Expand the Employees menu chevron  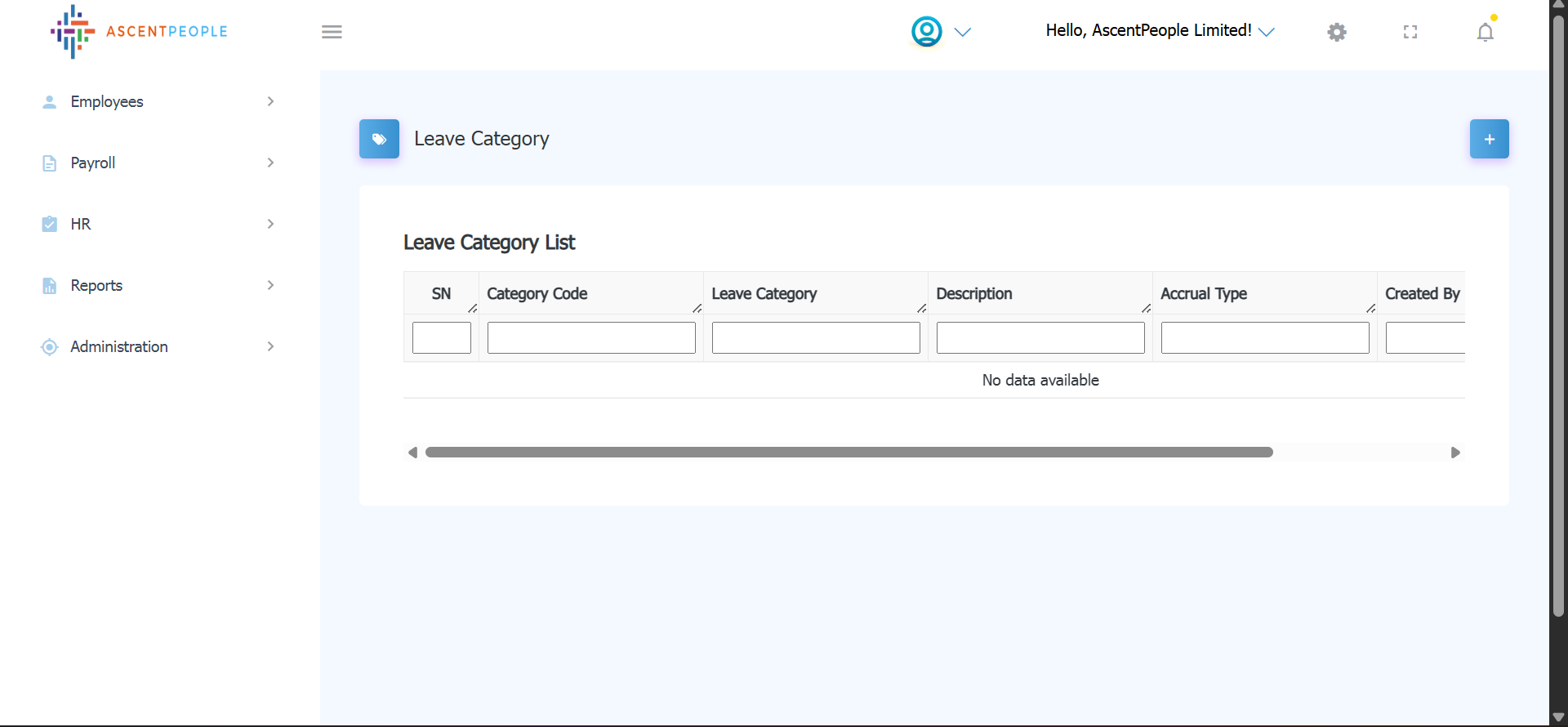(x=270, y=101)
